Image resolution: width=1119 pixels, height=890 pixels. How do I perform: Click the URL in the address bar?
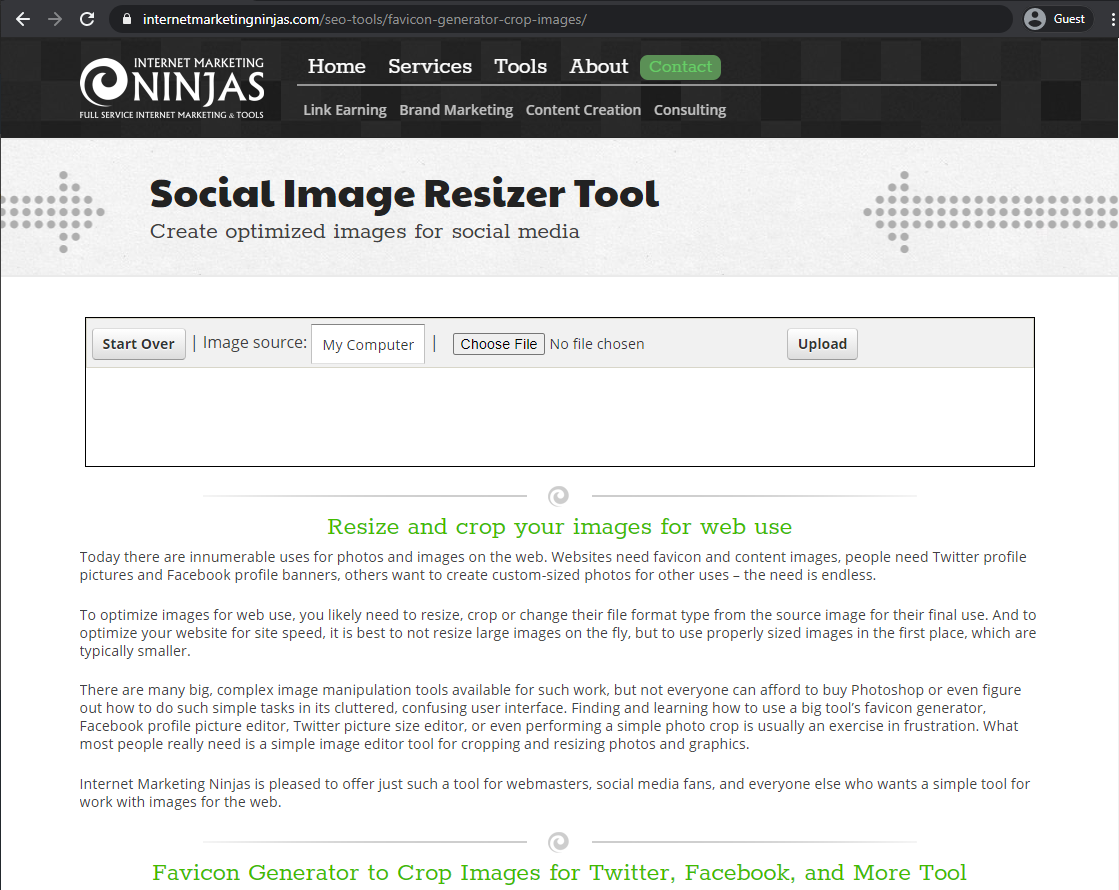pyautogui.click(x=365, y=19)
